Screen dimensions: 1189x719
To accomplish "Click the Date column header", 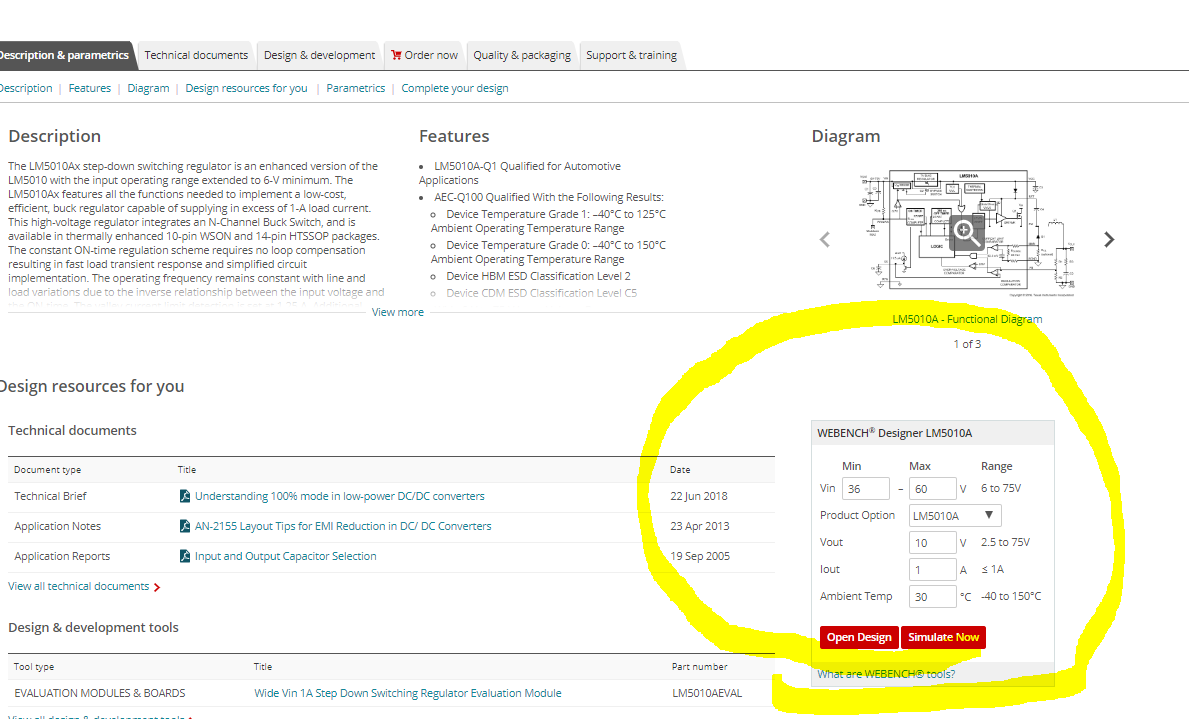I will (x=680, y=470).
